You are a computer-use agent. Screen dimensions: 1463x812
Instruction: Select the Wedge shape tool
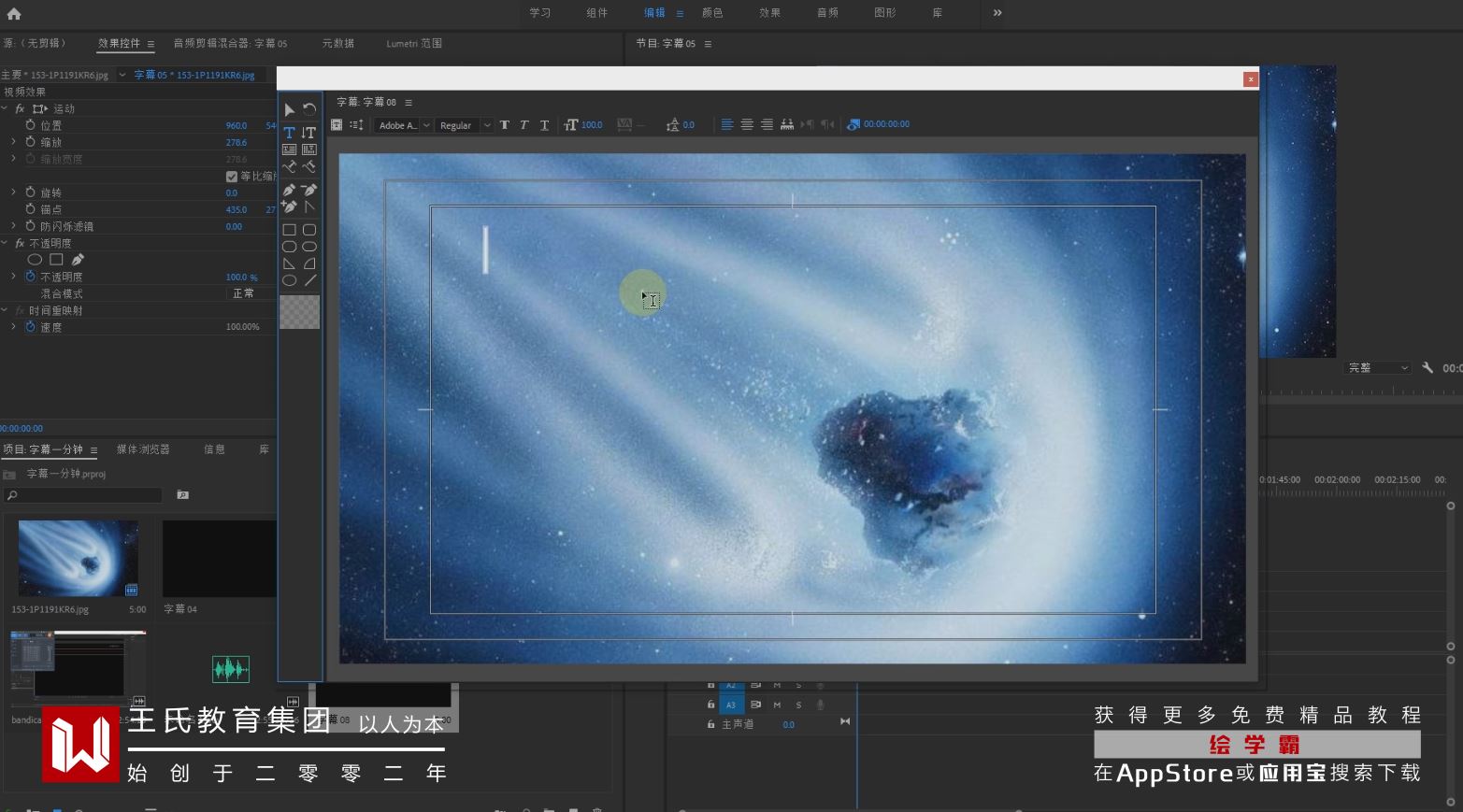coord(289,264)
